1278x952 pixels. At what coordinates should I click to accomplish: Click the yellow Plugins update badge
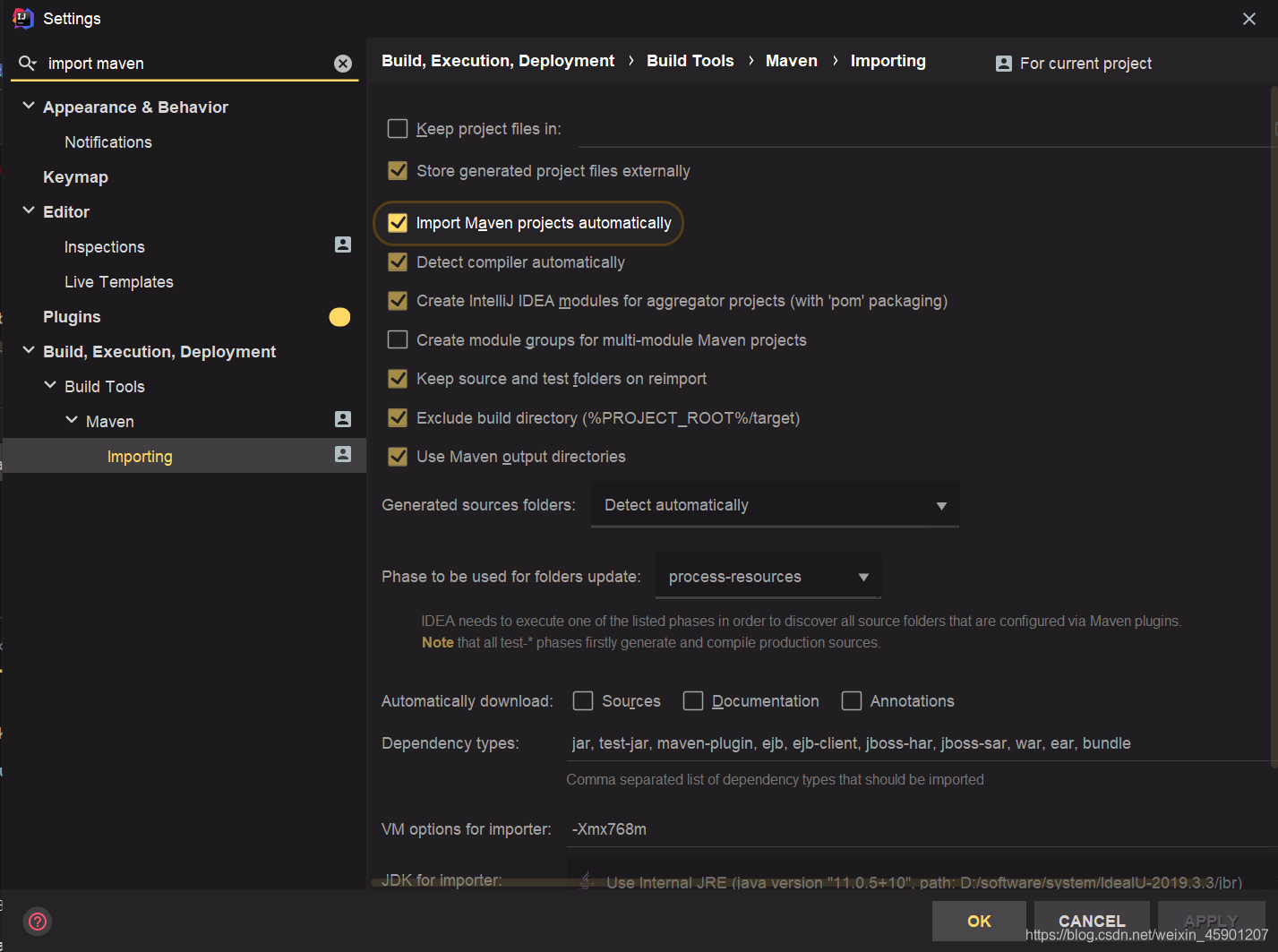tap(339, 317)
